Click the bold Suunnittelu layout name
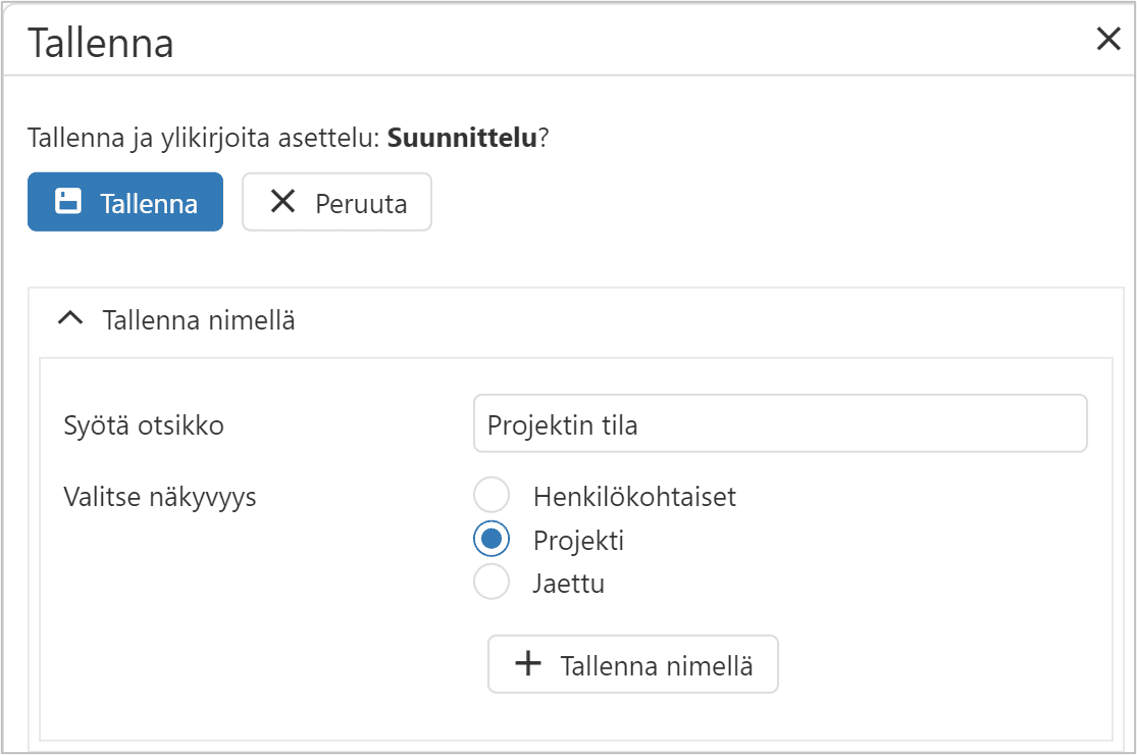Image resolution: width=1137 pixels, height=755 pixels. [462, 138]
